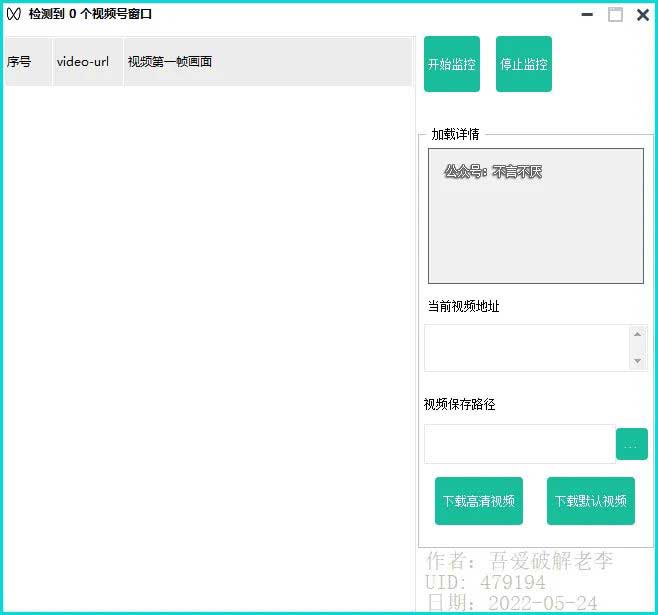Click the 序号 column header
This screenshot has width=658, height=615.
click(27, 62)
